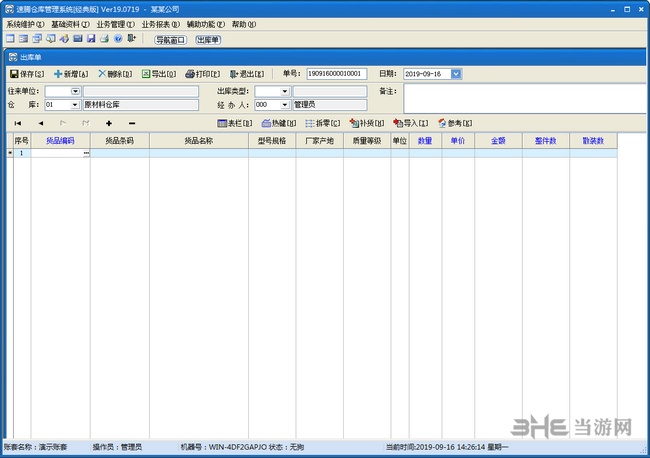Click the 导入 (Import) button above grid
This screenshot has width=650, height=458.
tap(410, 123)
